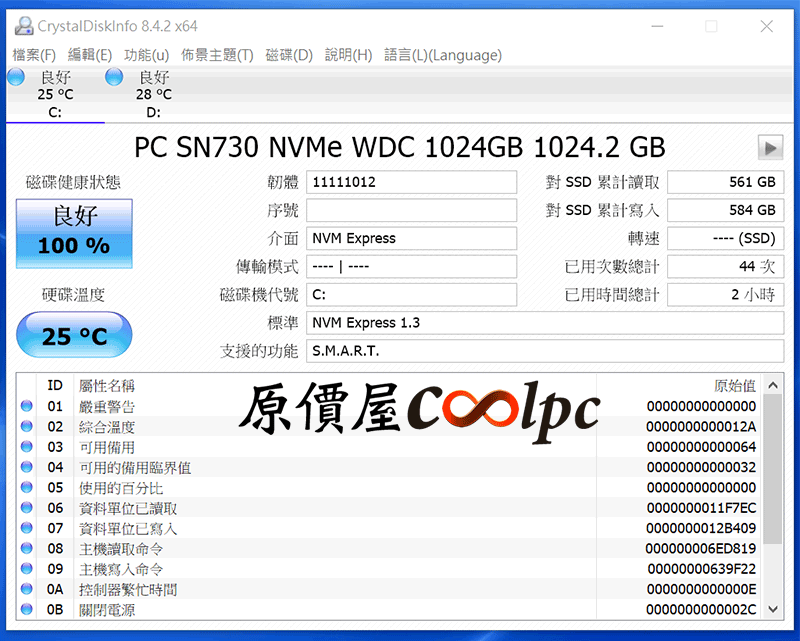Select the 主機讀取命令 attribute row
This screenshot has height=641, width=800.
tap(390, 549)
